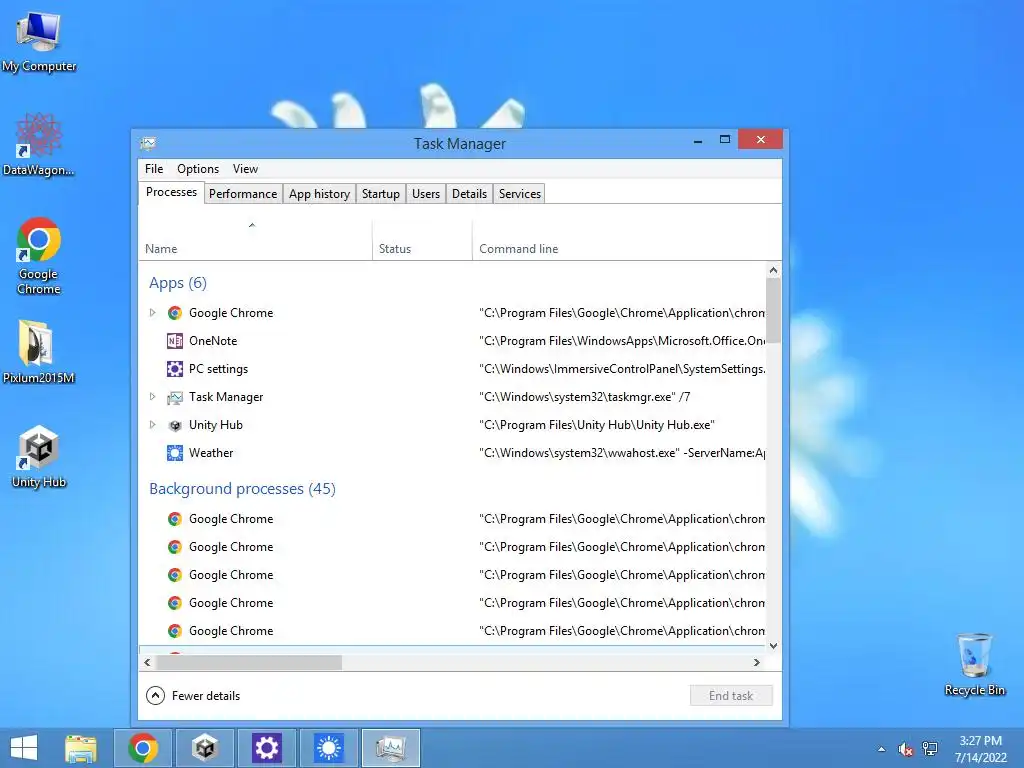
Task: Expand Unity Hub app group
Action: (152, 424)
